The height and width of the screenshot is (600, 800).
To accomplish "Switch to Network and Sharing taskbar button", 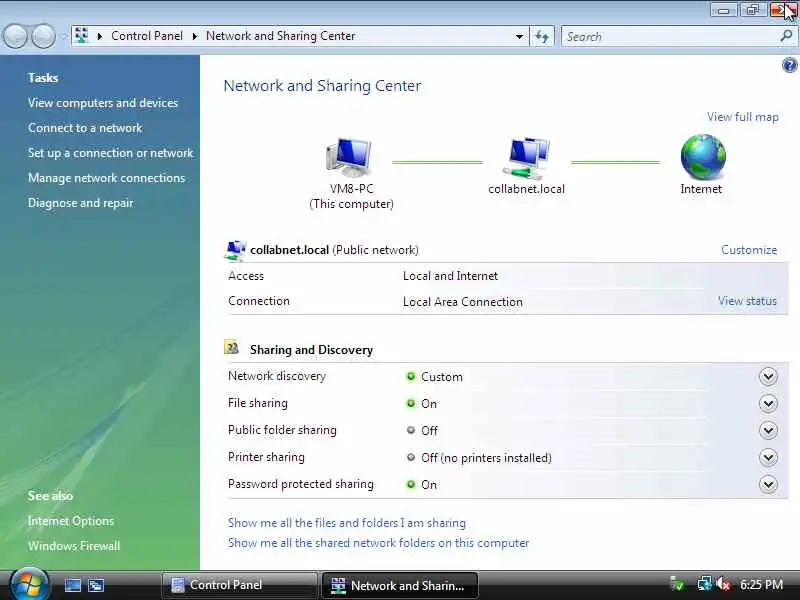I will [400, 585].
